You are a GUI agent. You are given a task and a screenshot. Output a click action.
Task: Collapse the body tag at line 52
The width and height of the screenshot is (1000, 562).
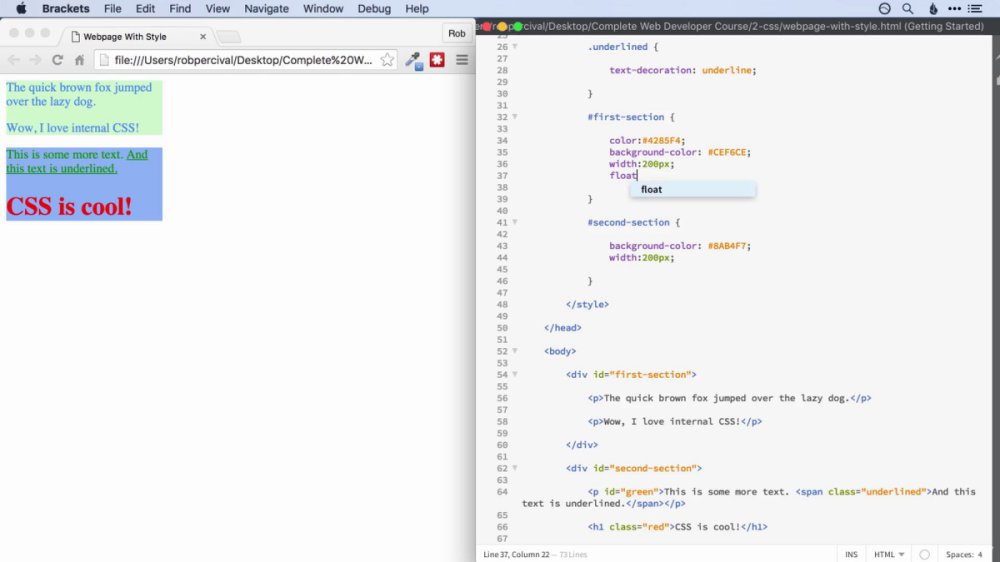pos(515,351)
